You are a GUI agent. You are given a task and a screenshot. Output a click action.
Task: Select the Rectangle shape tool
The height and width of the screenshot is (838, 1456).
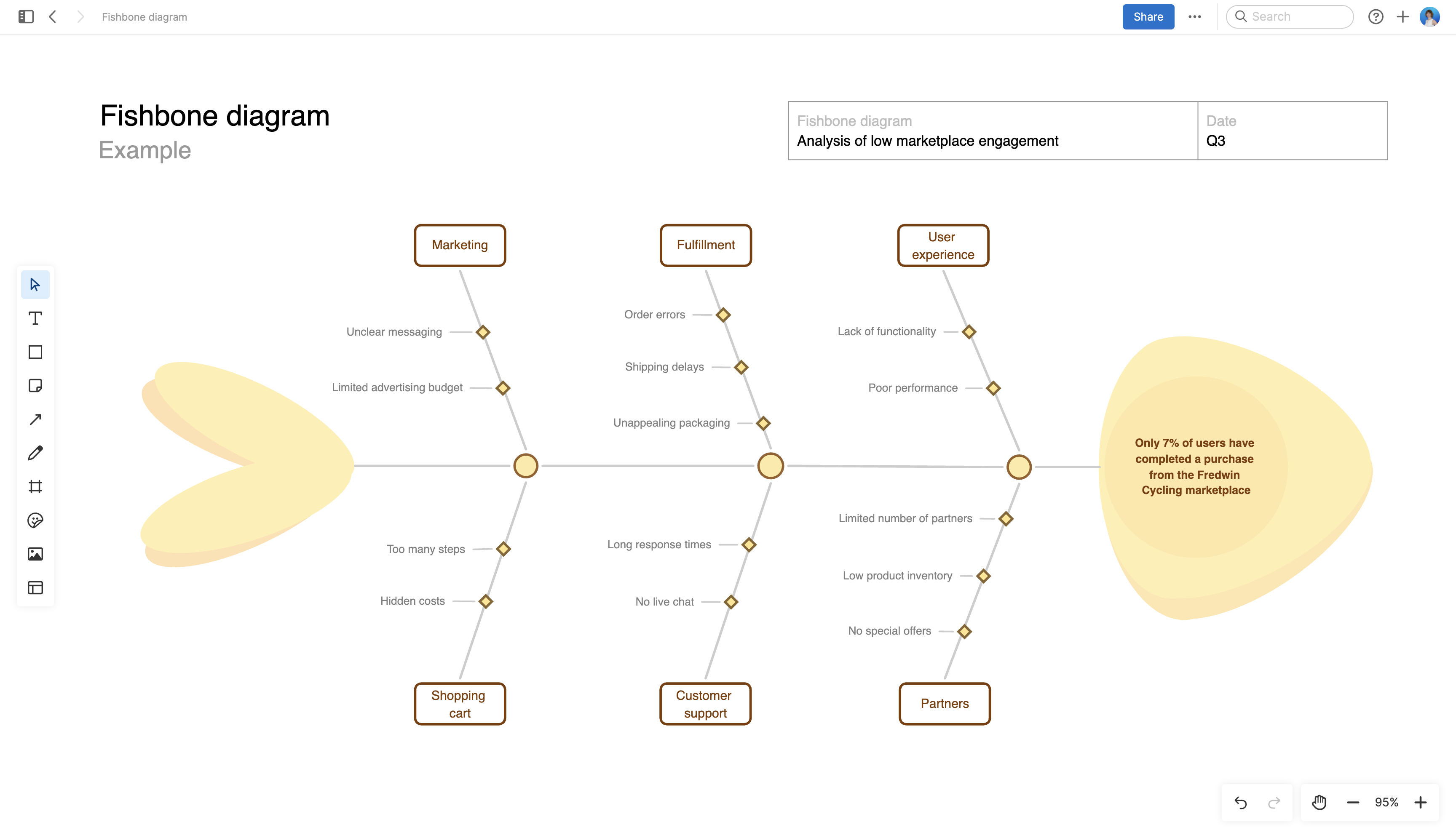point(35,352)
